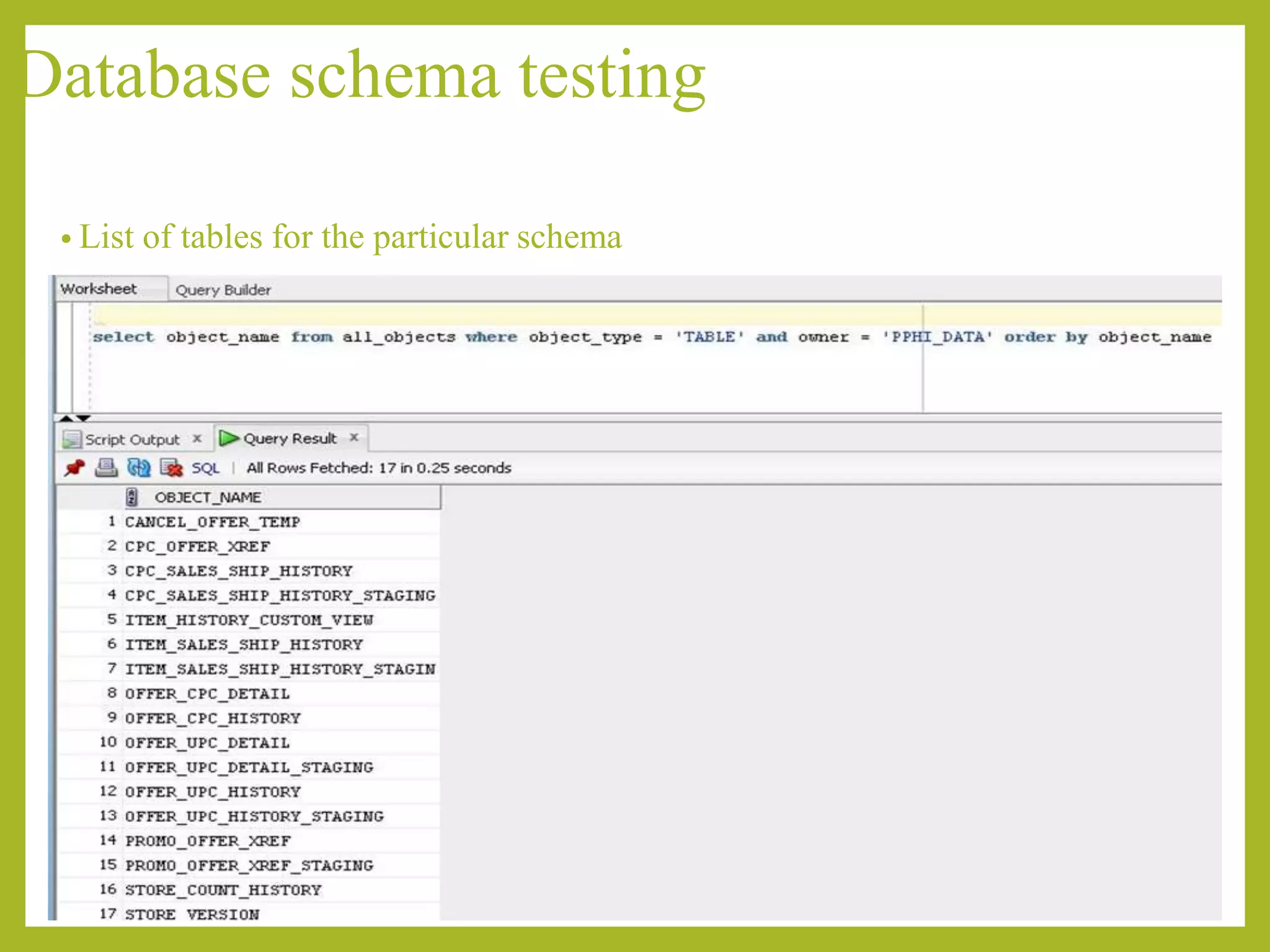Viewport: 1270px width, 952px height.
Task: Select row OFFER_UPC_HISTORY_STAGING
Action: click(249, 816)
